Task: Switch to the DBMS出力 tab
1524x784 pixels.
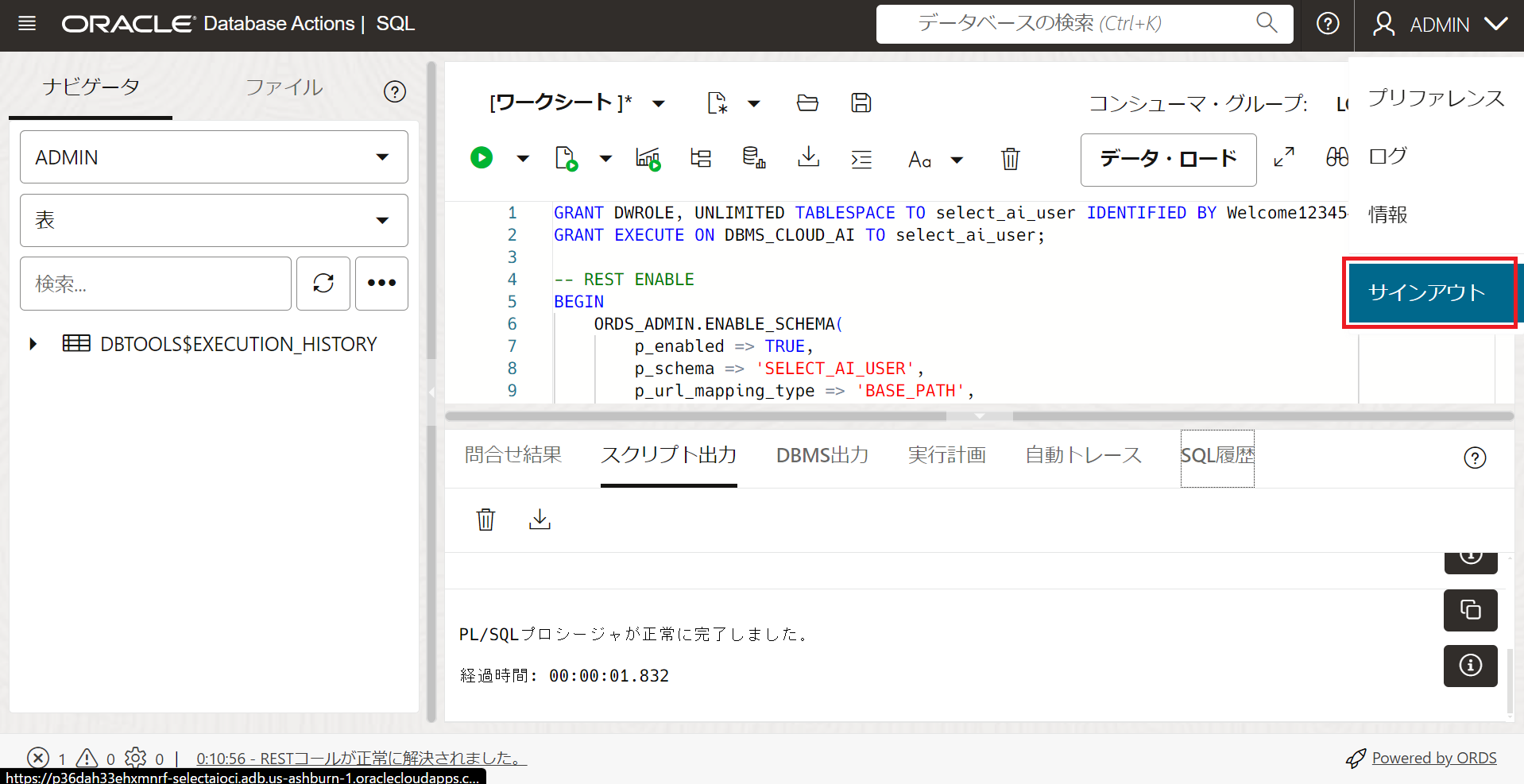Action: (x=822, y=455)
